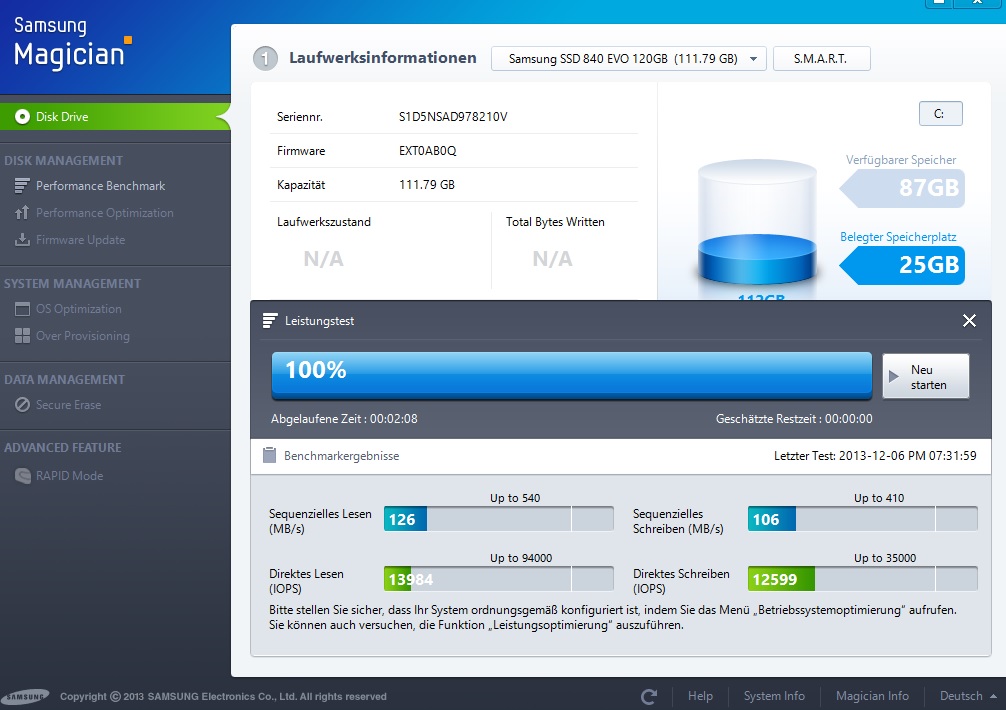Open Performance Optimization in the sidebar

[x=105, y=213]
